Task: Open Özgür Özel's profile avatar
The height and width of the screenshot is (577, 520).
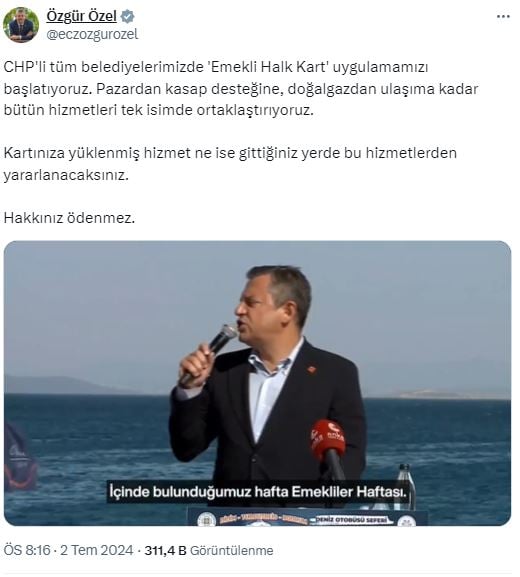Action: (x=21, y=25)
